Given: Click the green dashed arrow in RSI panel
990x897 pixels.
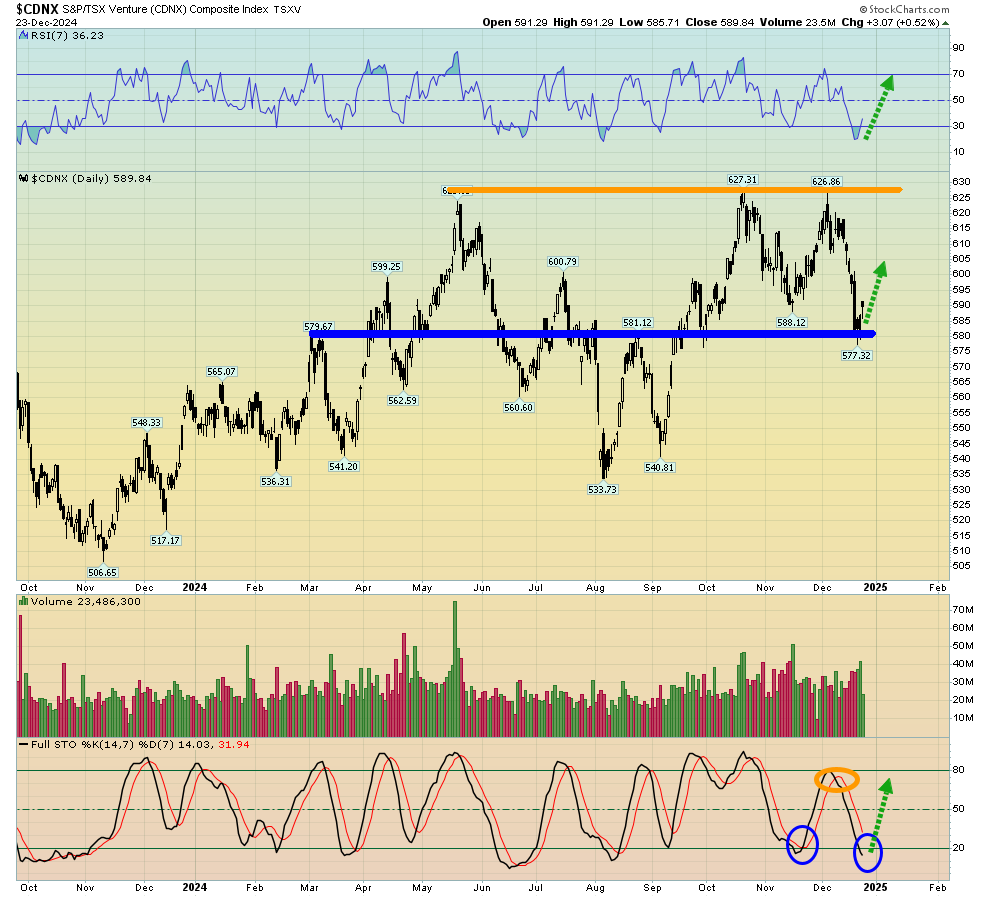Looking at the screenshot, I should point(878,107).
